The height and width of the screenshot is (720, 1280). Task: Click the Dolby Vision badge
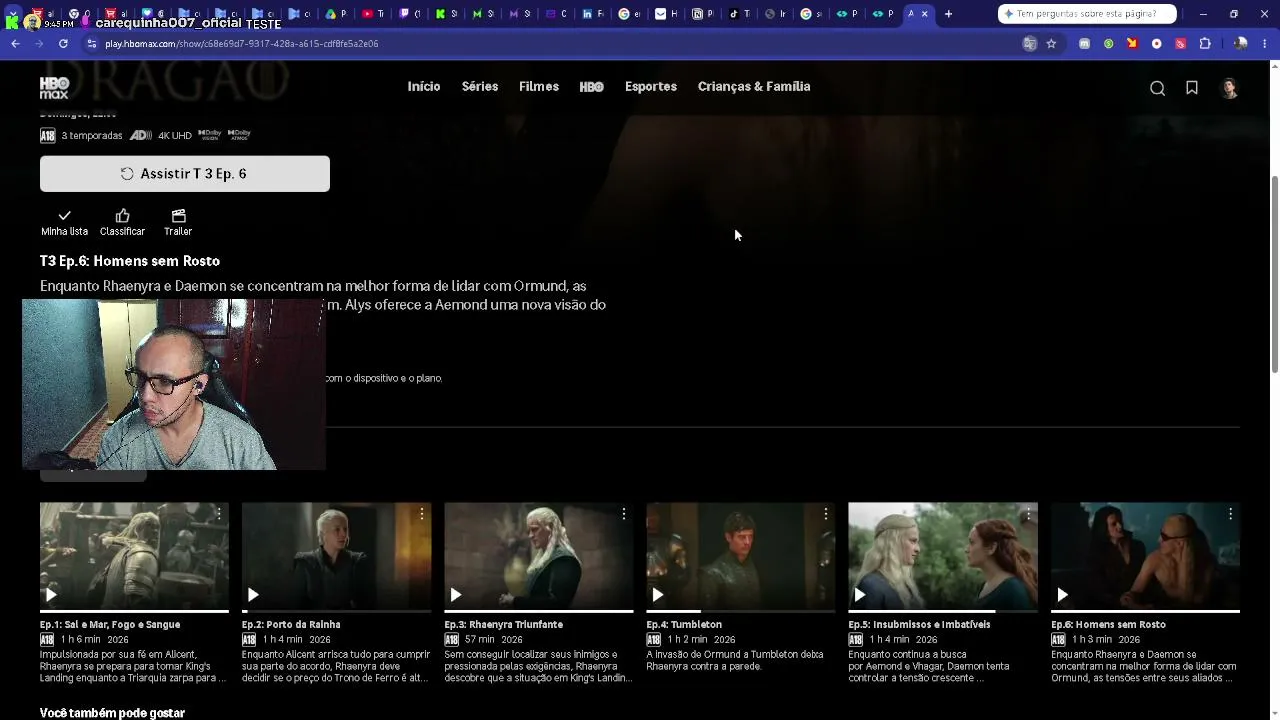click(x=210, y=134)
